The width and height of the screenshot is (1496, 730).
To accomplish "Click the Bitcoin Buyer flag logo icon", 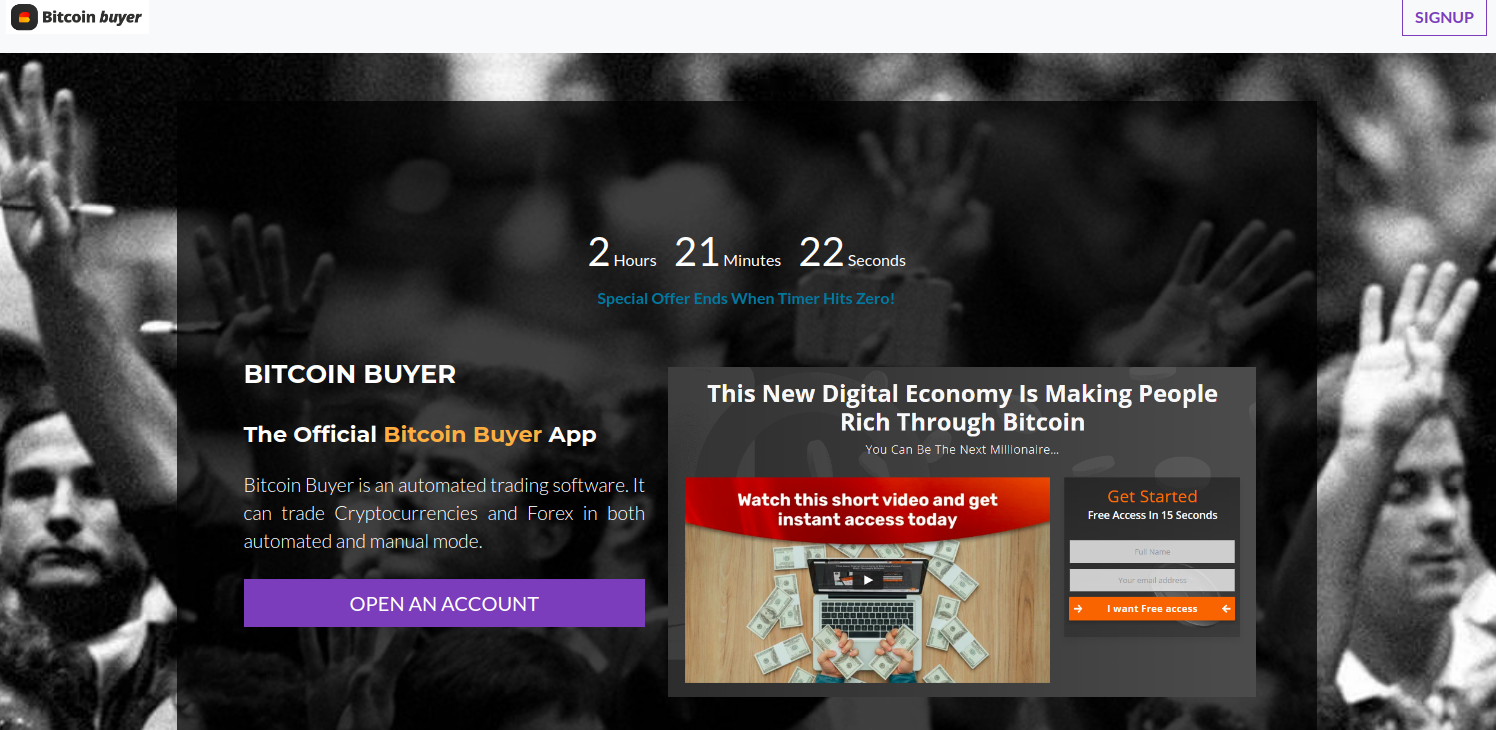I will (x=24, y=17).
